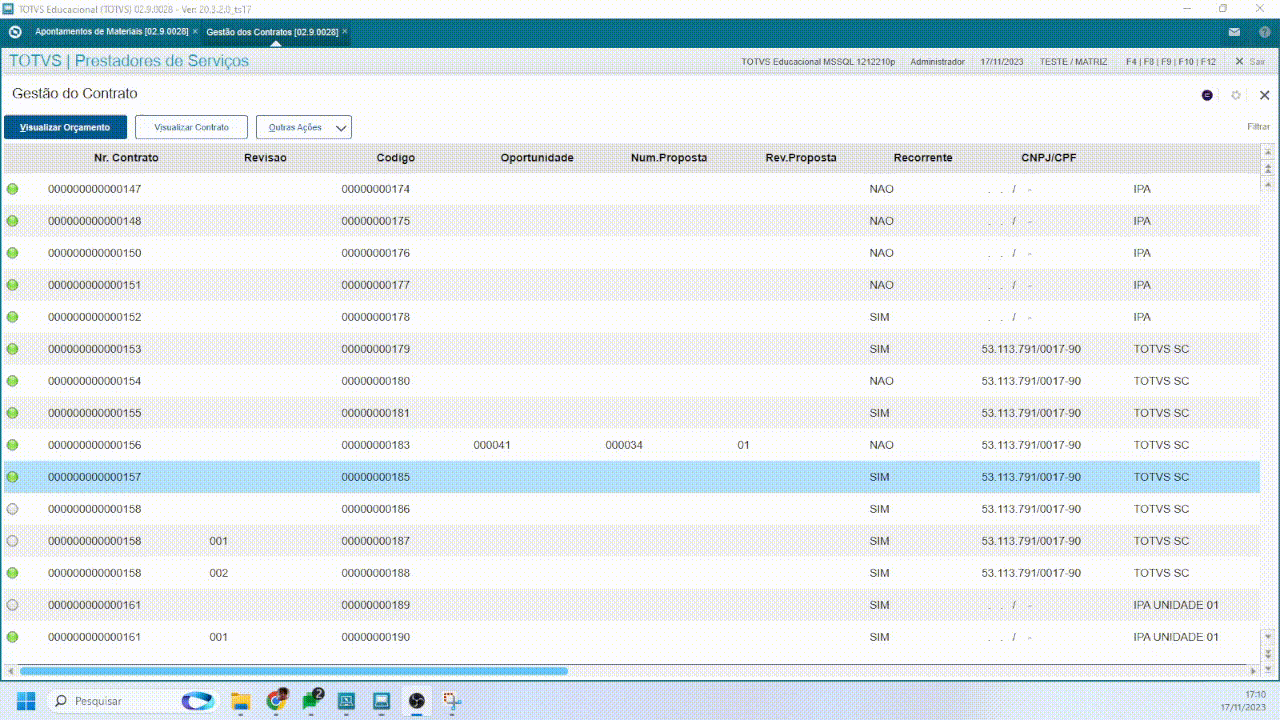Open the mail envelope icon
Image resolution: width=1280 pixels, height=720 pixels.
tap(1235, 32)
